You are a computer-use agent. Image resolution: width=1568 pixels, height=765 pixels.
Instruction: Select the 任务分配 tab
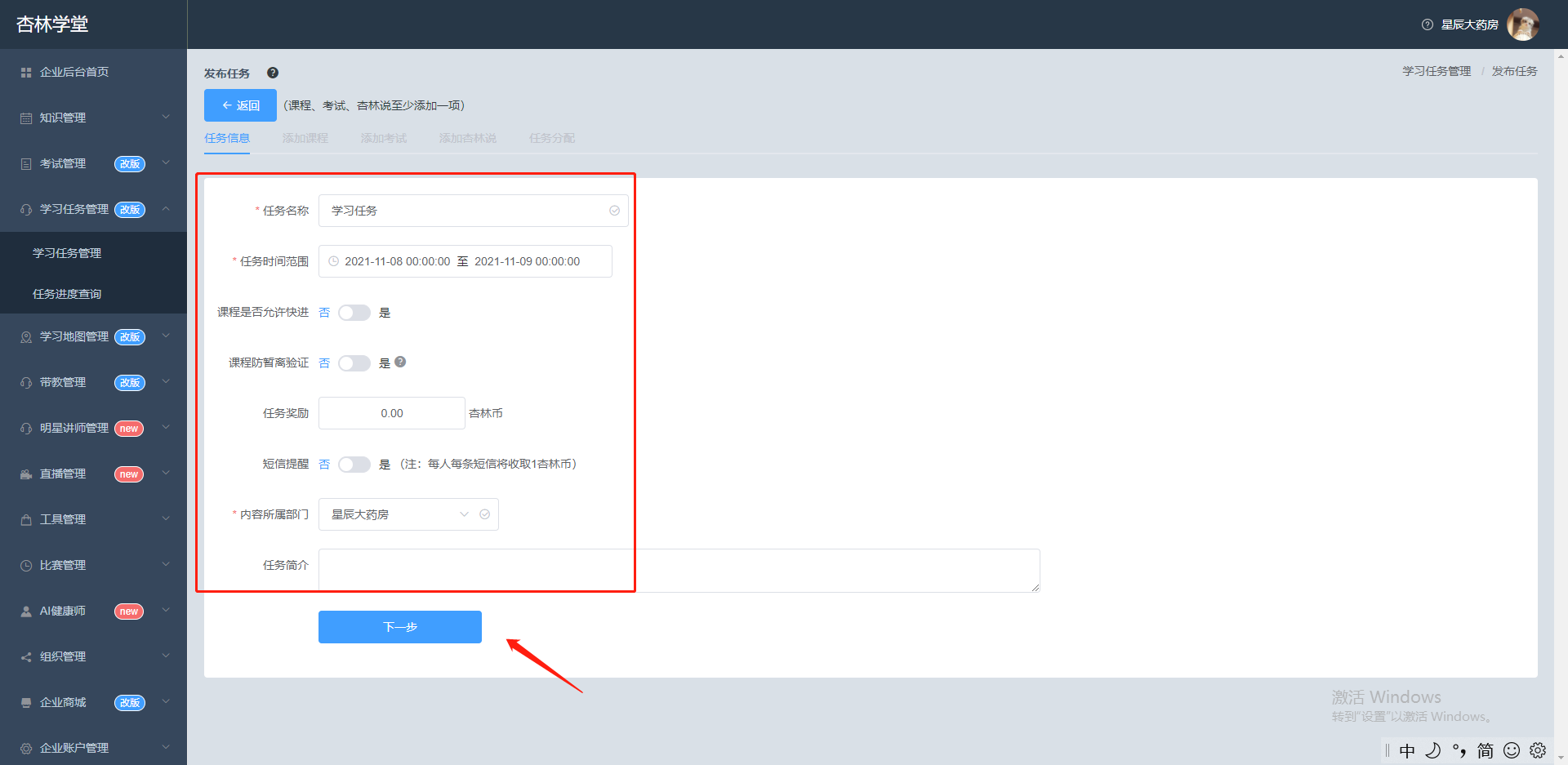point(552,138)
